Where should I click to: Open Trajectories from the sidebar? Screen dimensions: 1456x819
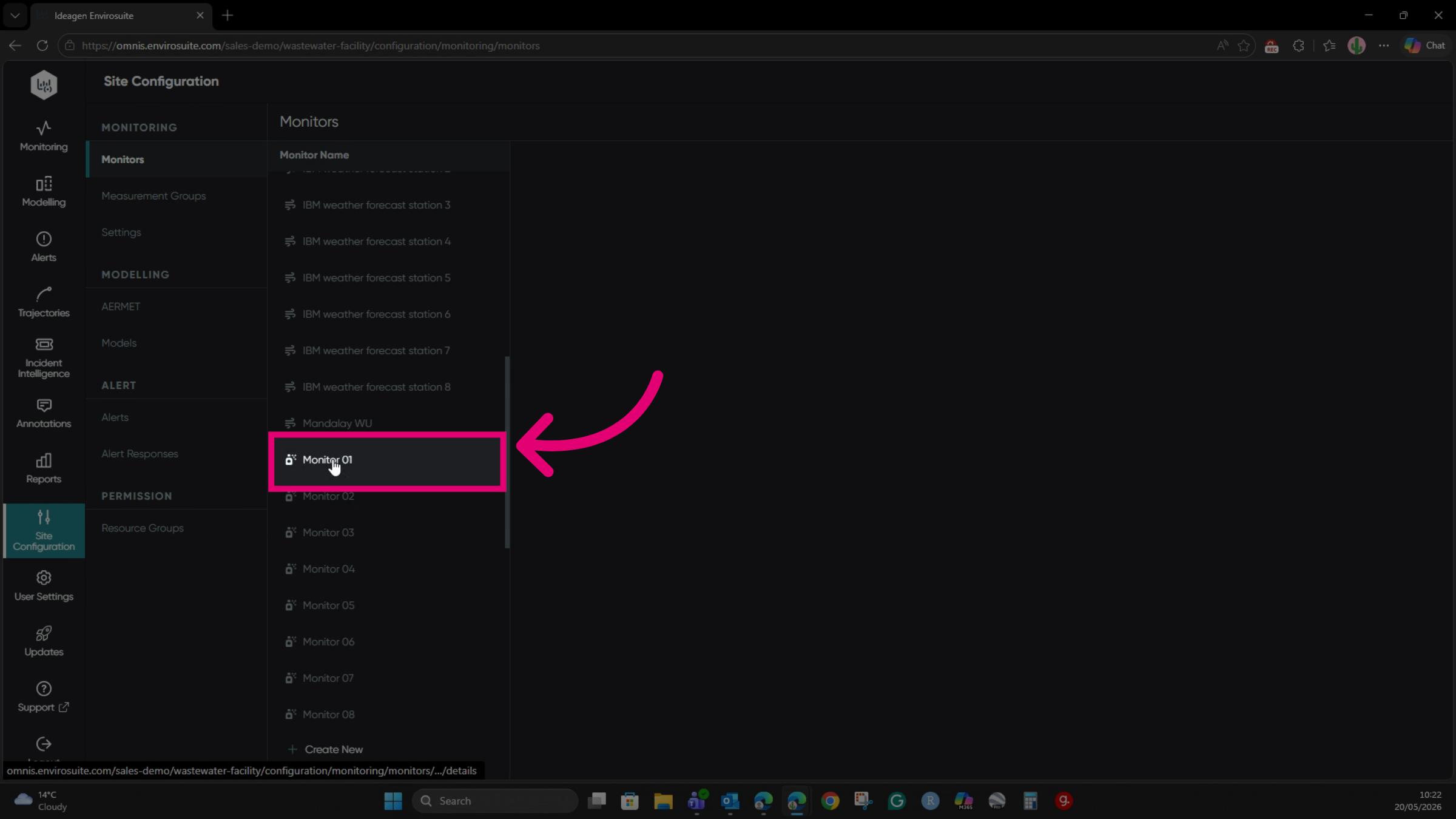click(x=44, y=302)
